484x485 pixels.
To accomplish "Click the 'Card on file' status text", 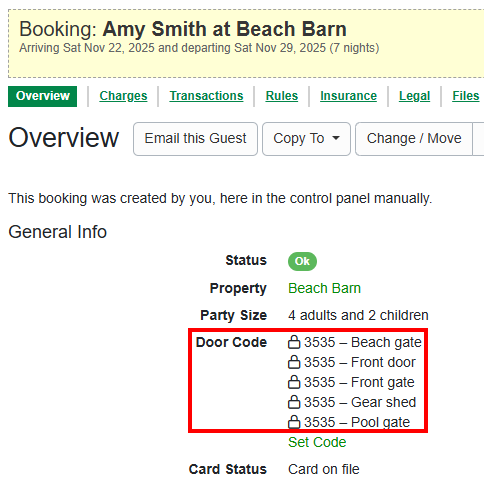I will 324,469.
